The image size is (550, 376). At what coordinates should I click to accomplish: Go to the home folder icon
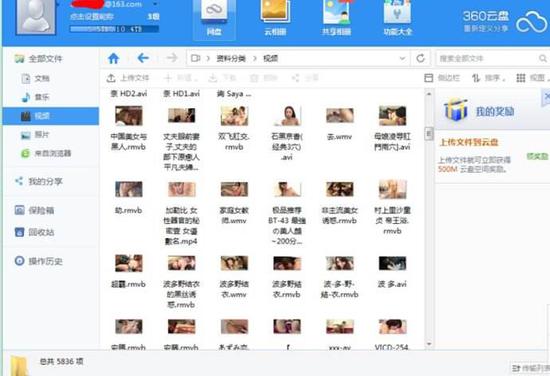[114, 58]
